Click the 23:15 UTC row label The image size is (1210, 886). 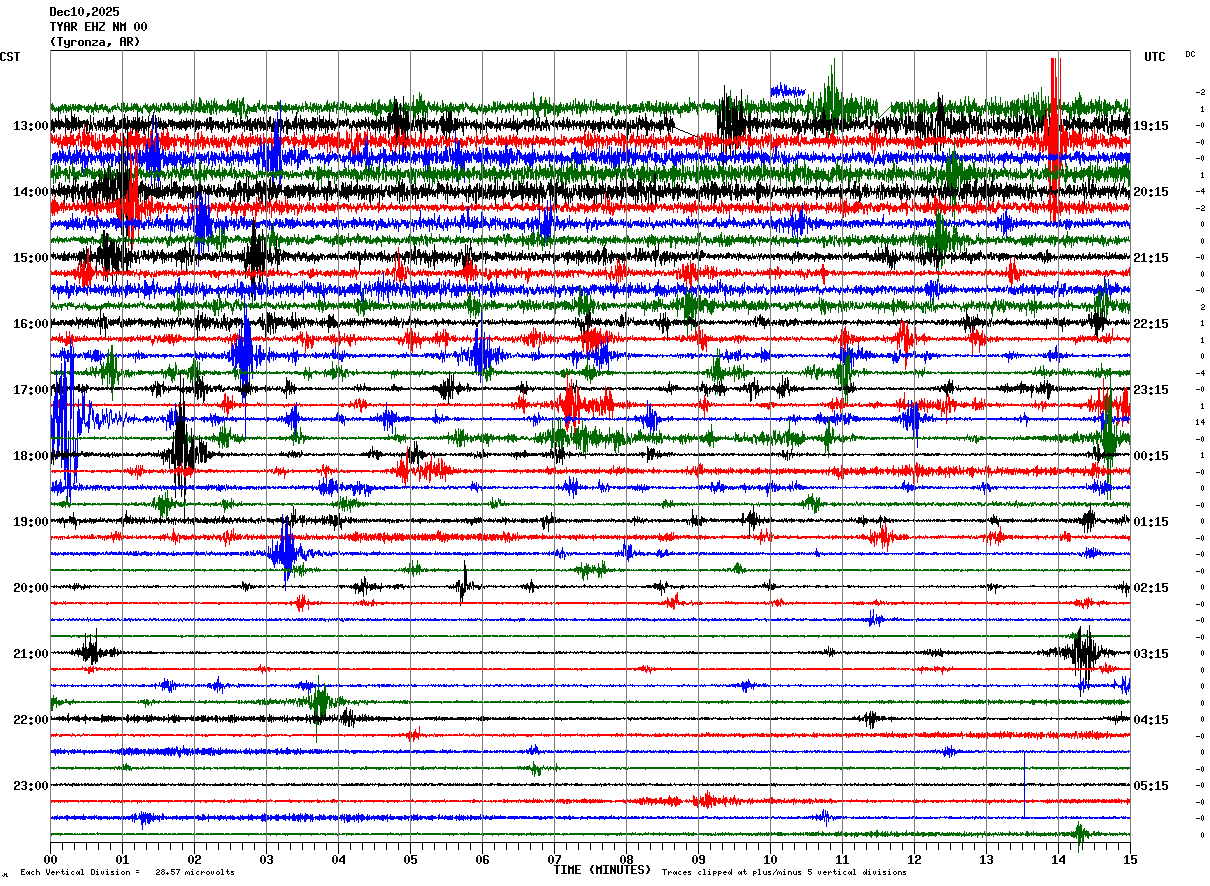coord(1151,390)
